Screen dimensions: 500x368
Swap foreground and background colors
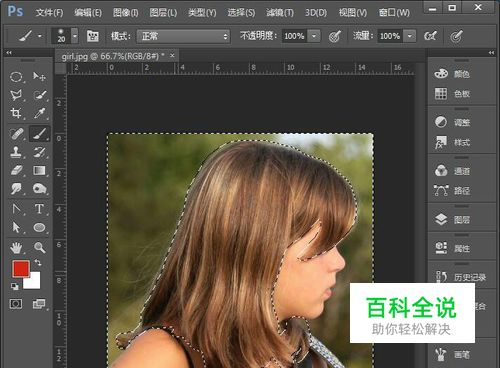[x=38, y=263]
